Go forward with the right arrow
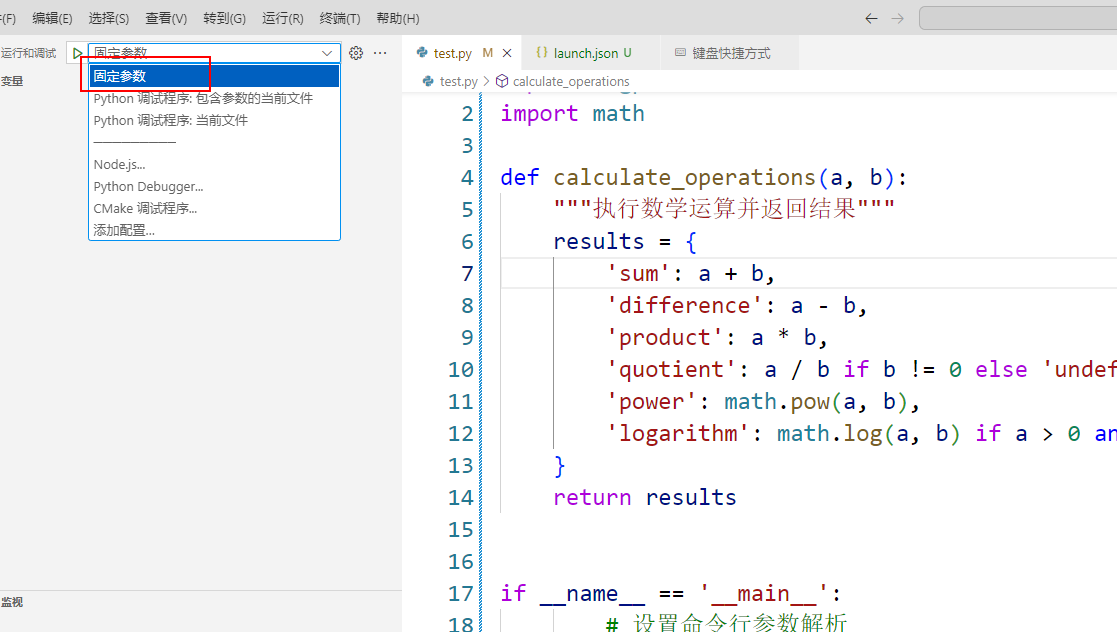This screenshot has height=632, width=1117. click(x=898, y=19)
